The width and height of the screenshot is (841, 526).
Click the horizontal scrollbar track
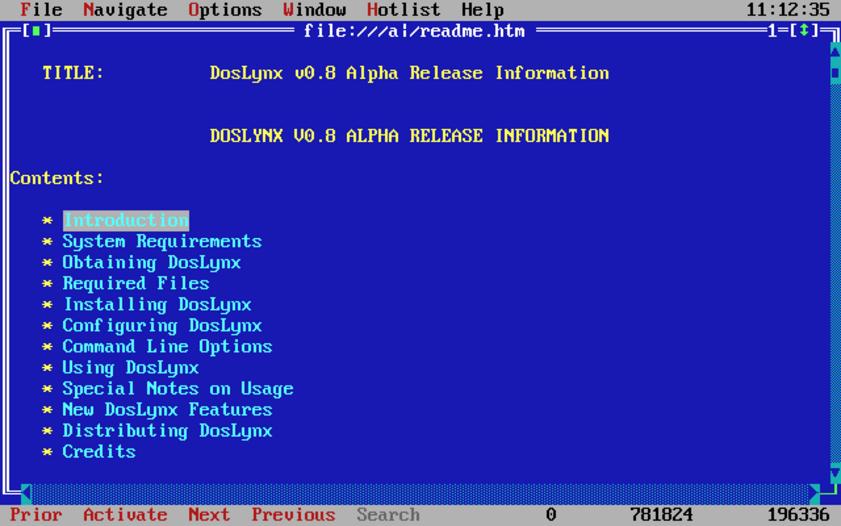(x=420, y=494)
